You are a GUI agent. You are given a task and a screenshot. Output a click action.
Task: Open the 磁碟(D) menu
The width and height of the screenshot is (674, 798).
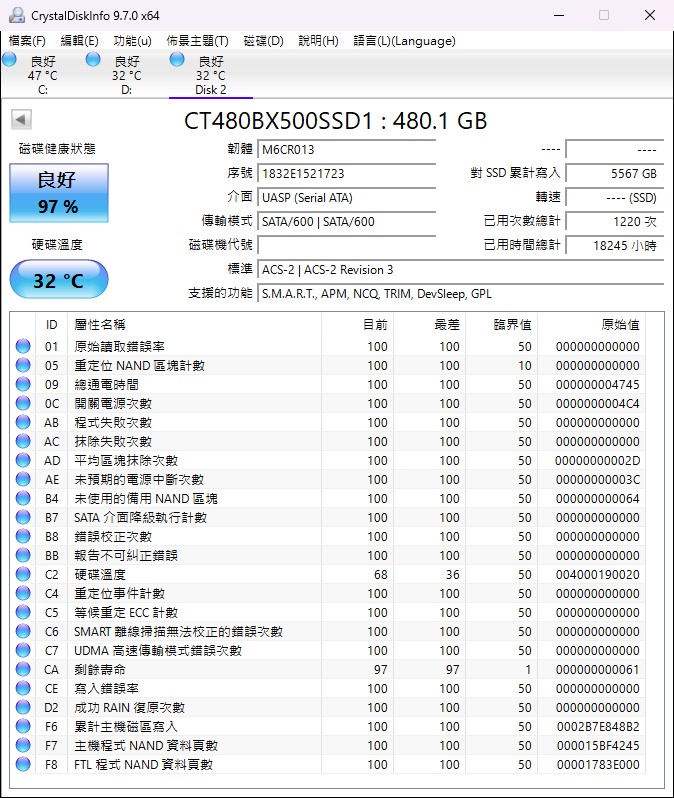(x=263, y=41)
